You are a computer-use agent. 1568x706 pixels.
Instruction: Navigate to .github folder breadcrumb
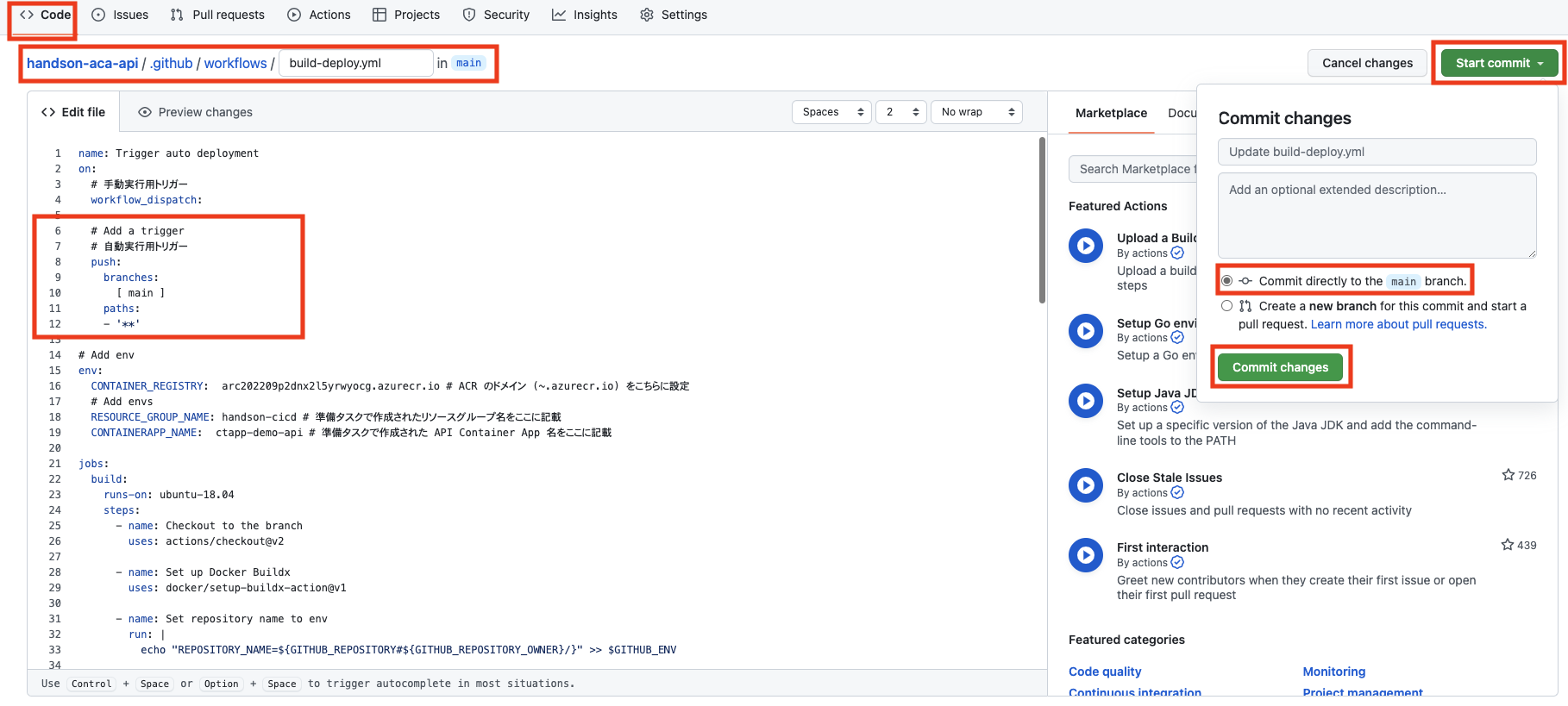(172, 63)
